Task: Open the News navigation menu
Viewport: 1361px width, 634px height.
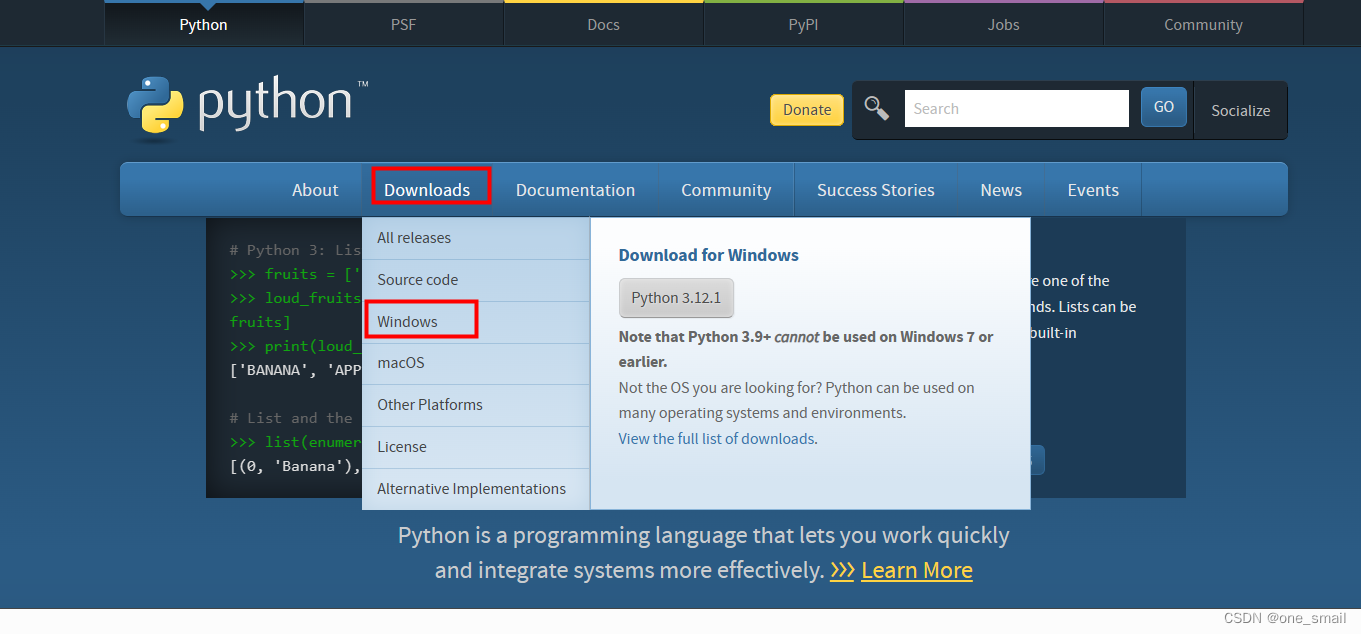Action: tap(1001, 190)
